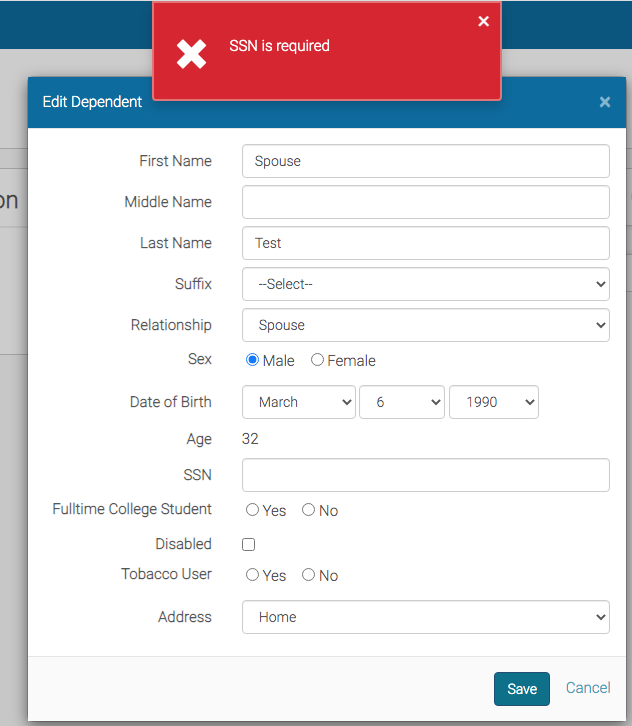This screenshot has height=726, width=632.
Task: Open the birth month dropdown
Action: 299,402
